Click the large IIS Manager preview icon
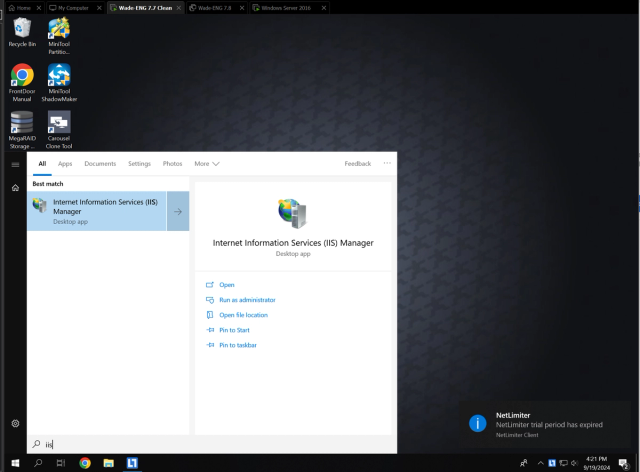The height and width of the screenshot is (472, 640). click(x=293, y=213)
